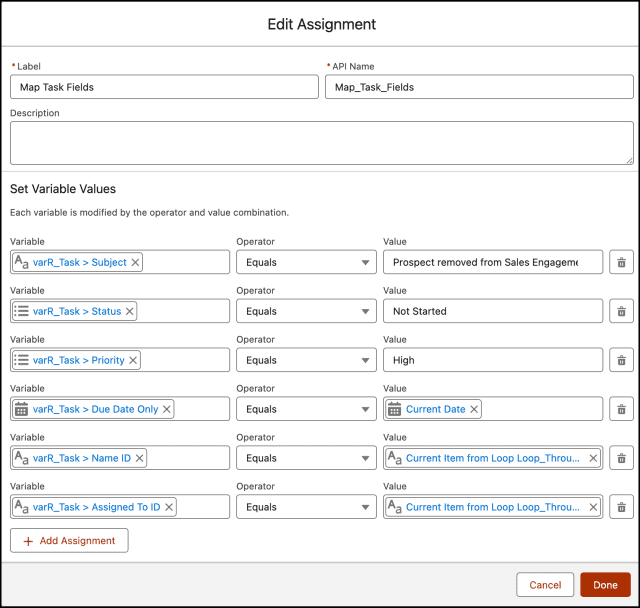Delete the Due Date Only assignment row
This screenshot has height=608, width=640.
[x=621, y=409]
